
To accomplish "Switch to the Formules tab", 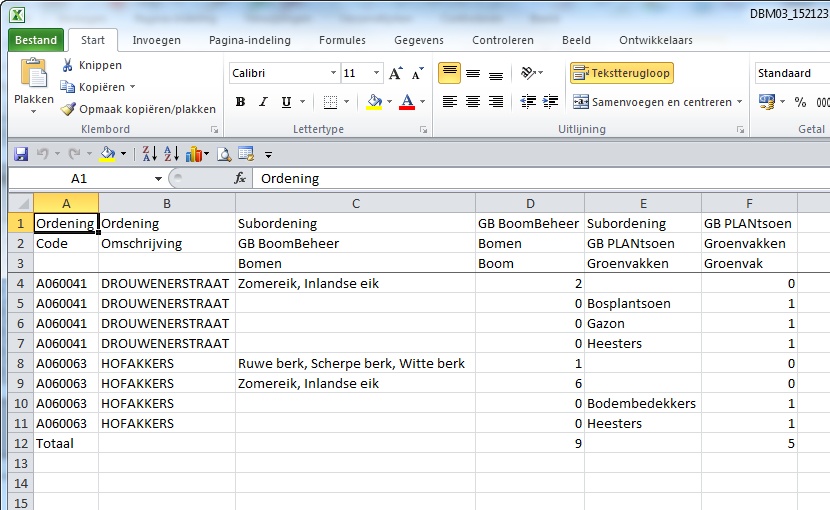I will click(342, 40).
